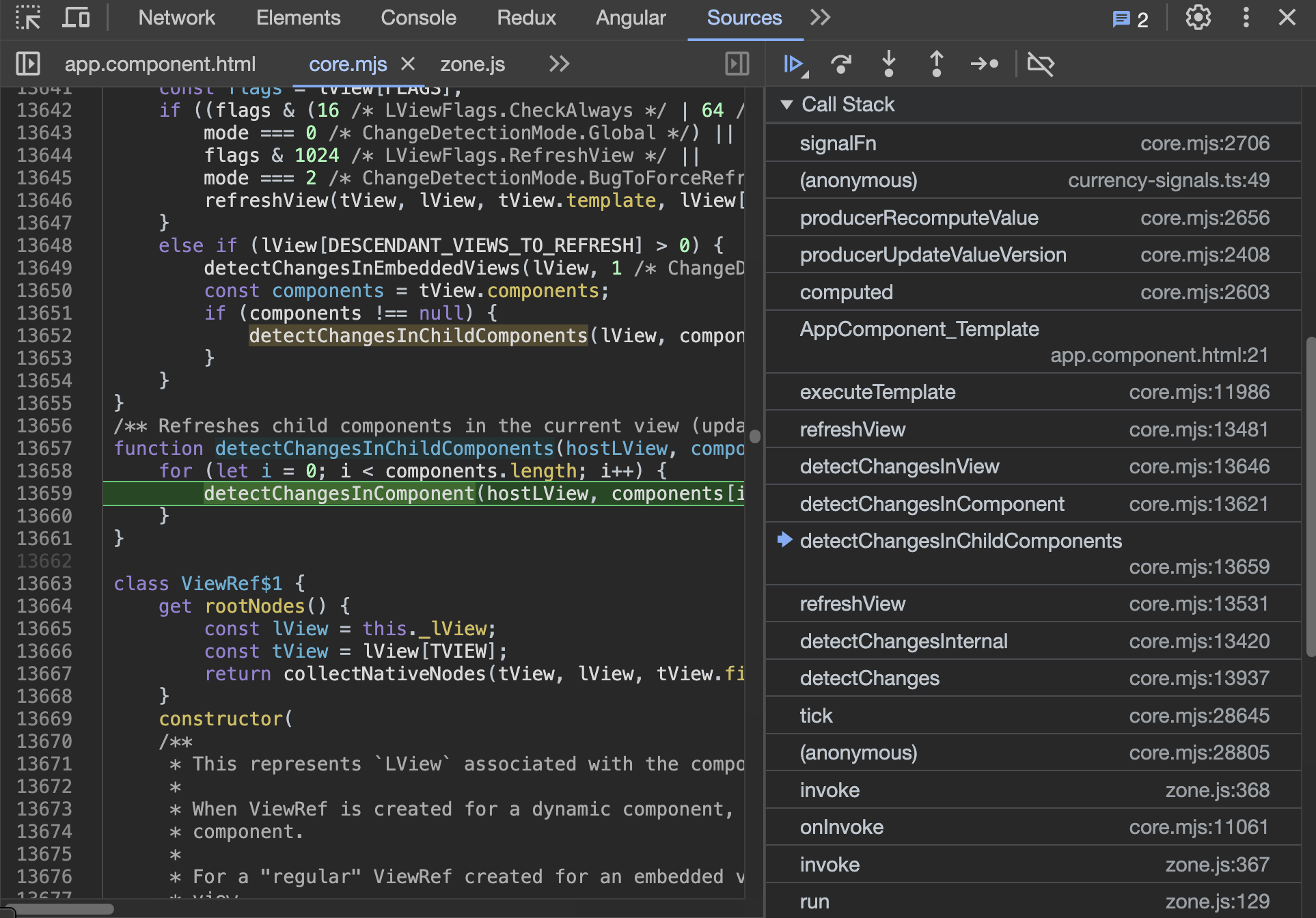Show more open file tabs
Viewport: 1316px width, 918px height.
559,64
